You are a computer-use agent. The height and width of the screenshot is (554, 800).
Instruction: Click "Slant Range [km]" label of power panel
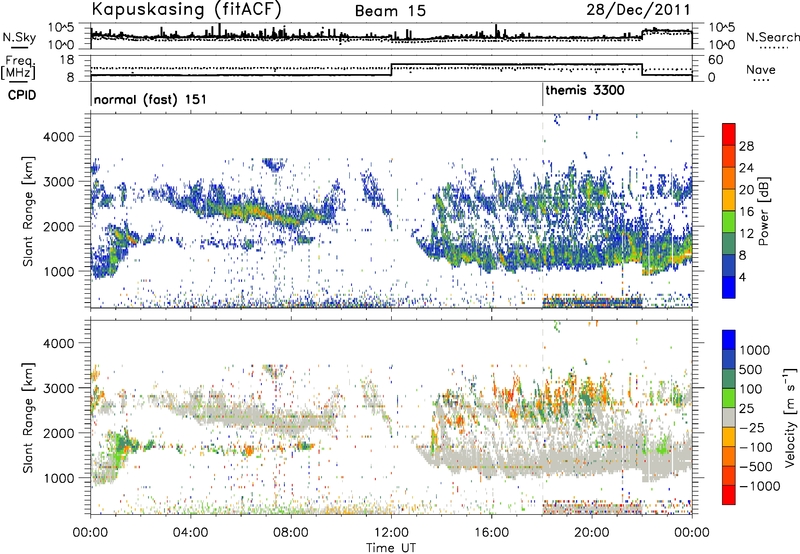[x=28, y=211]
